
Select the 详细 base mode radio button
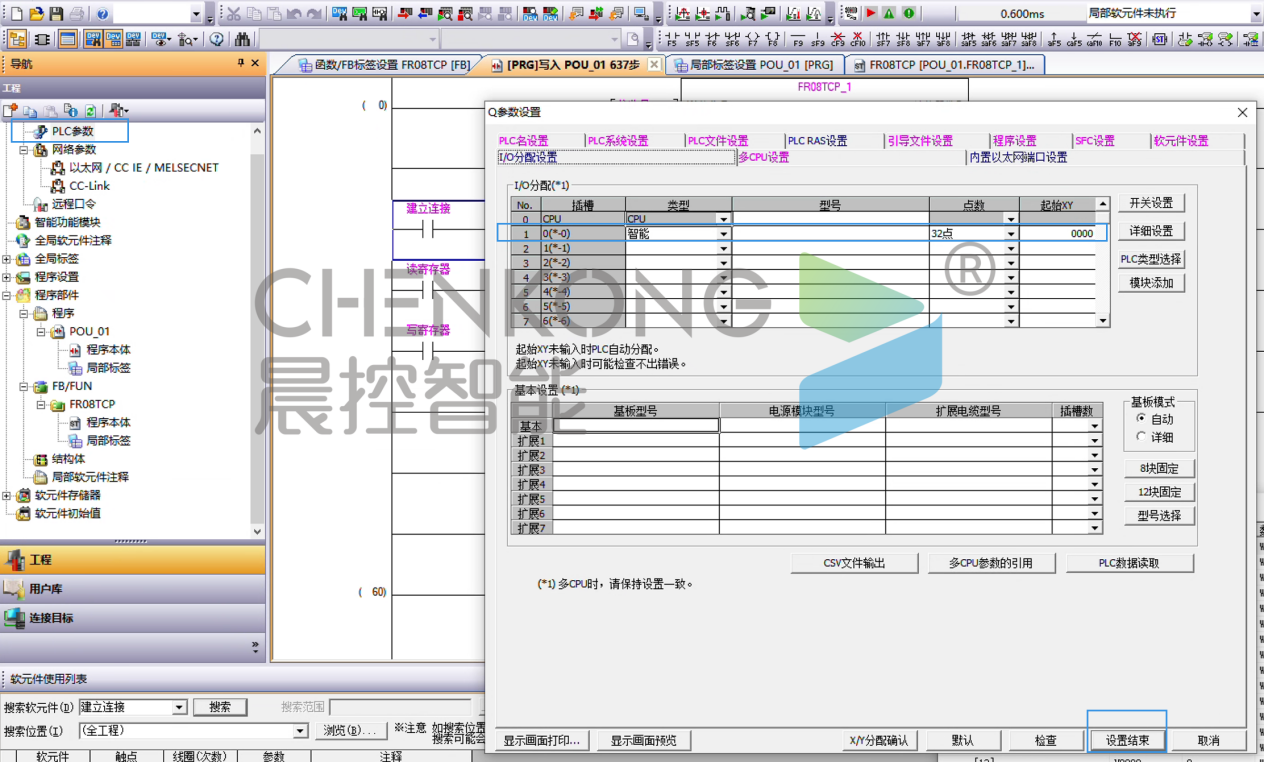coord(1141,437)
